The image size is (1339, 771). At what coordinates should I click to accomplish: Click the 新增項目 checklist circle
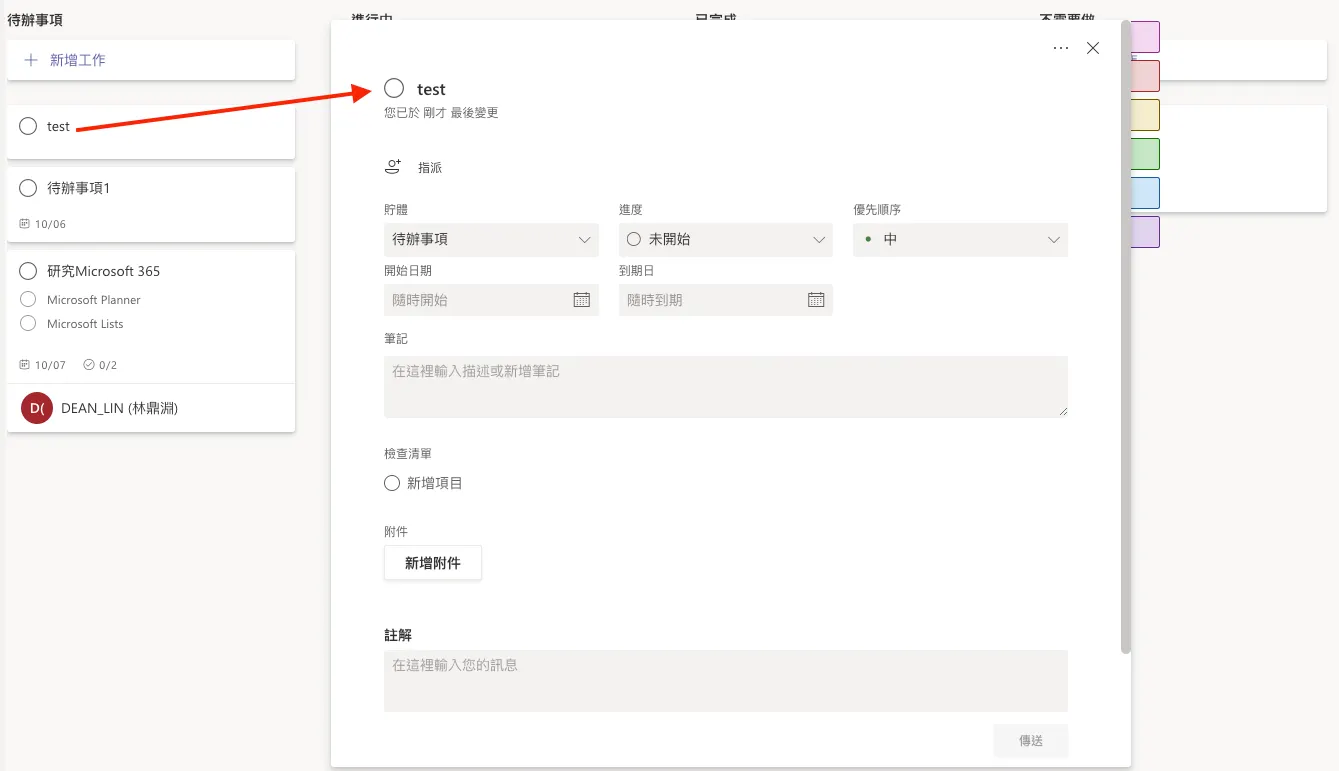pyautogui.click(x=392, y=483)
